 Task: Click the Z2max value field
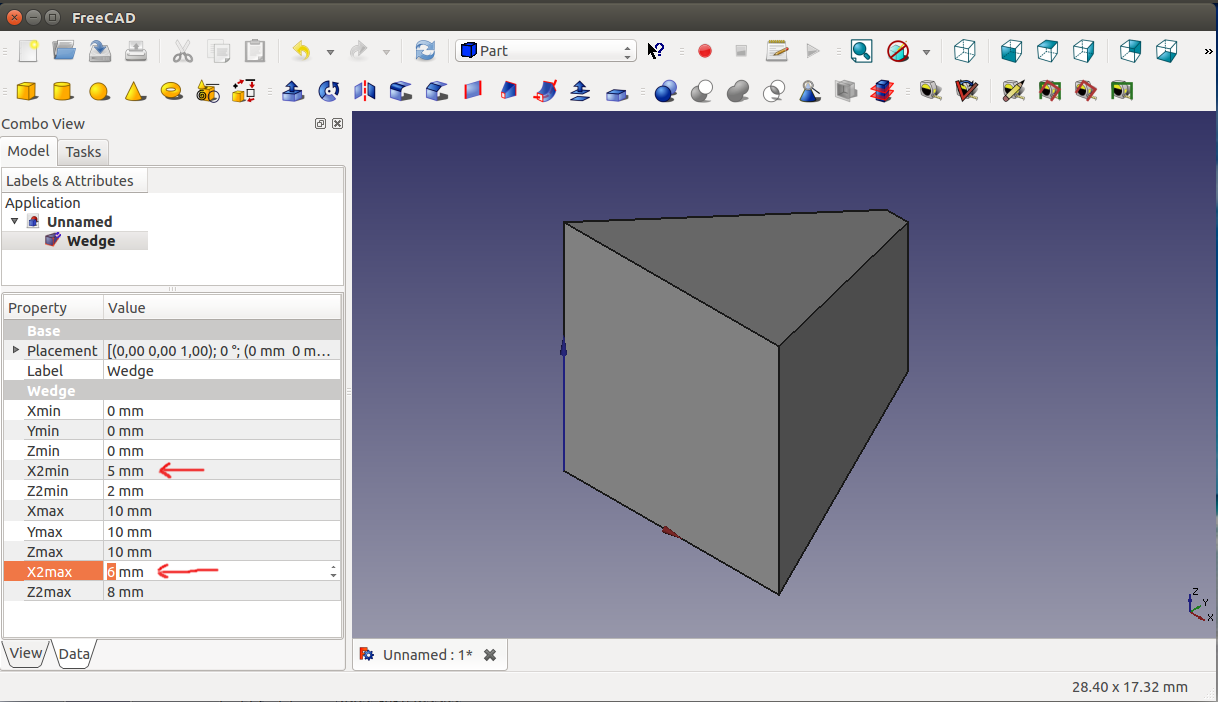click(x=220, y=592)
